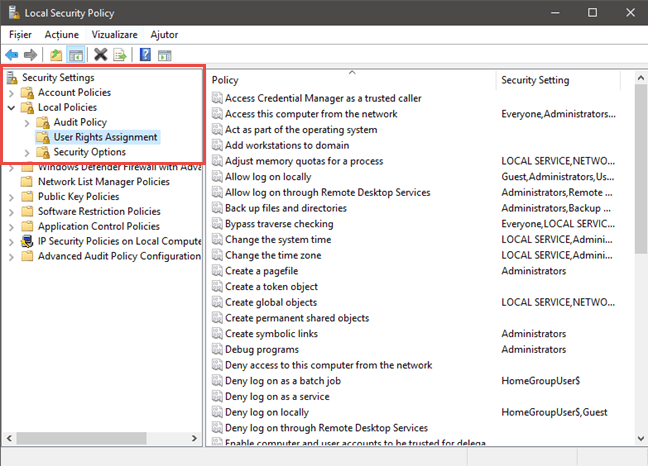Click the policy icon beside Allow log on locally

(x=217, y=176)
